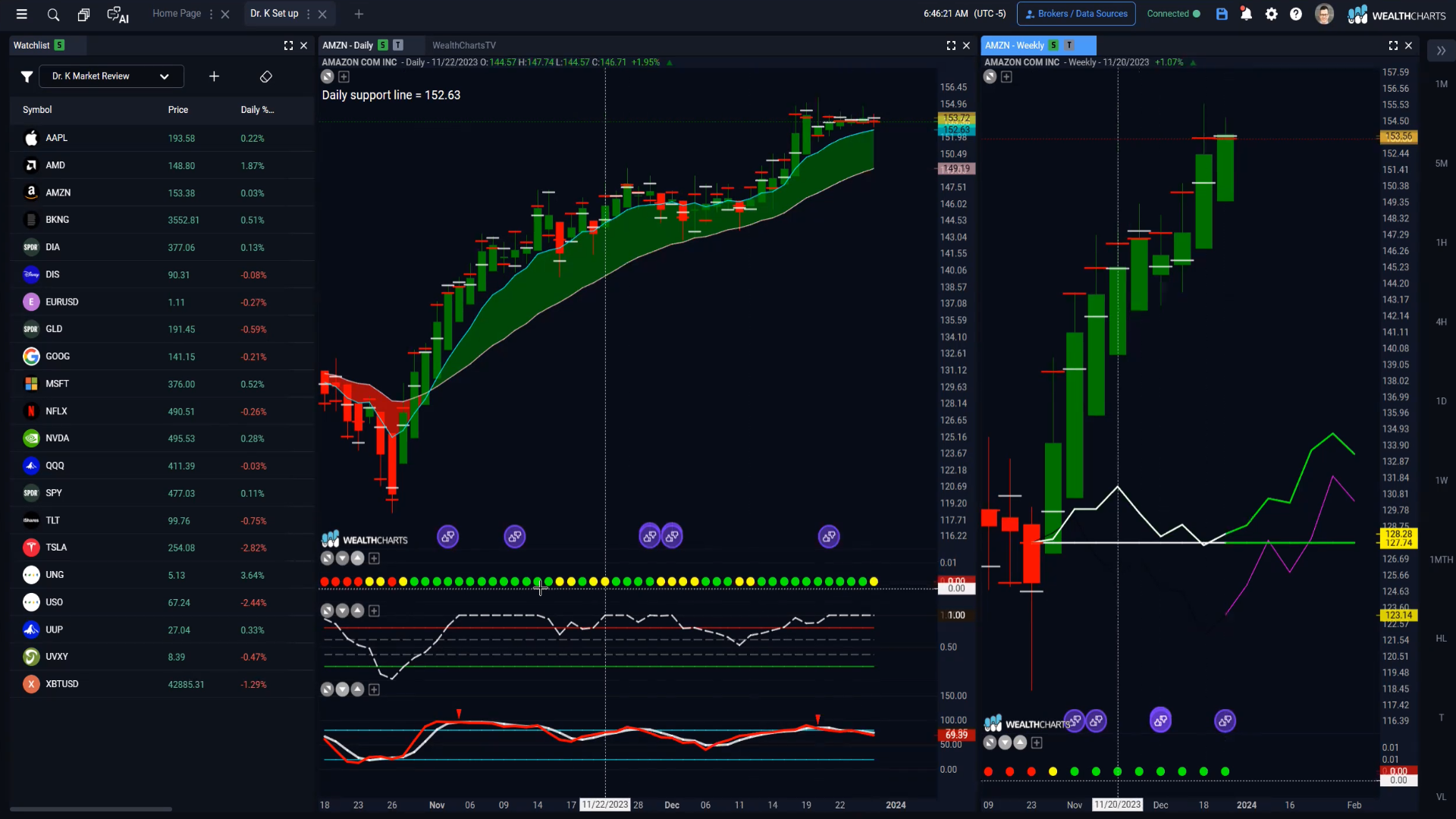Switch to the WealthChartsTV tab

point(464,45)
